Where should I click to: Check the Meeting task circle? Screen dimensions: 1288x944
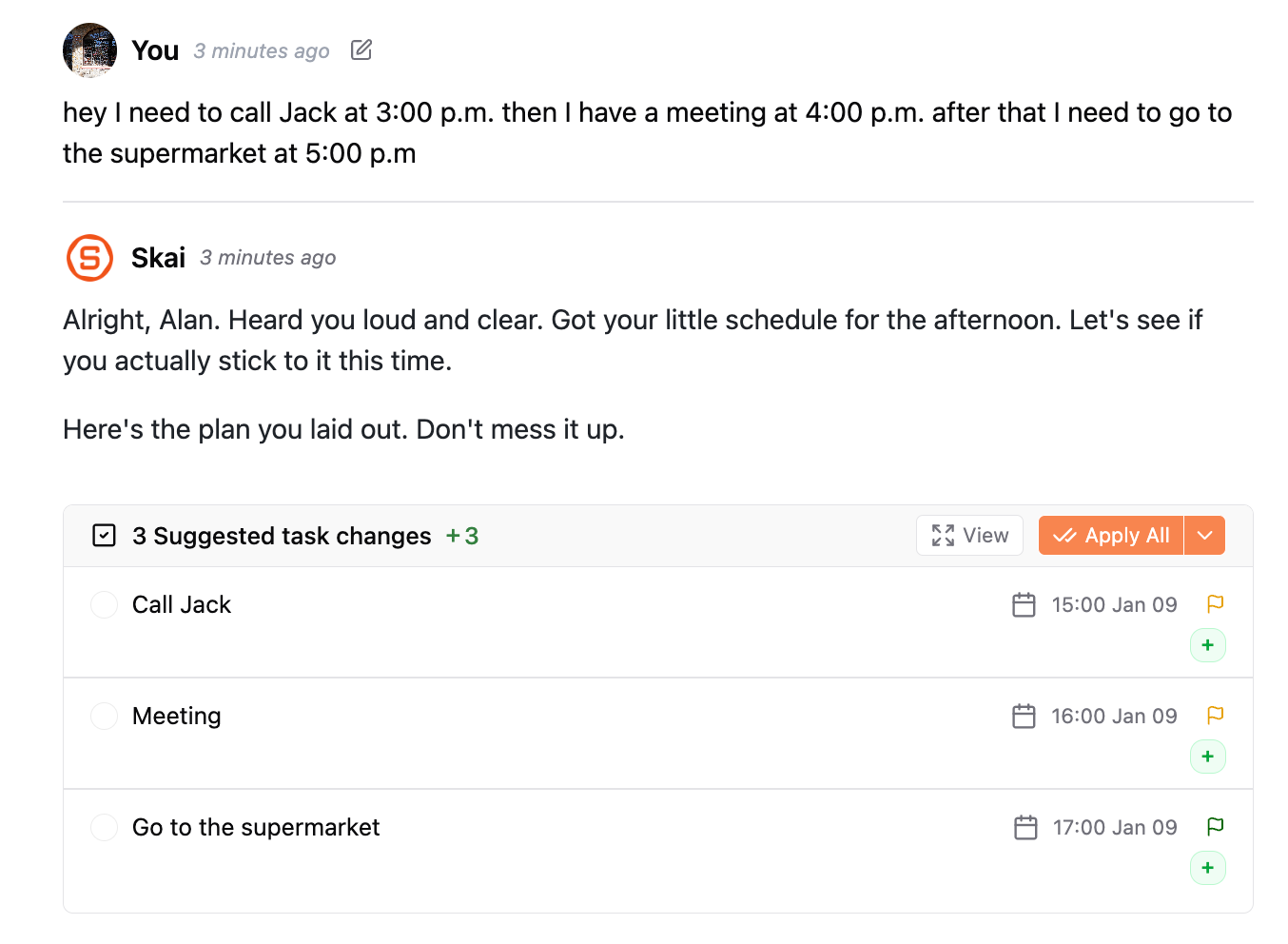click(x=104, y=717)
